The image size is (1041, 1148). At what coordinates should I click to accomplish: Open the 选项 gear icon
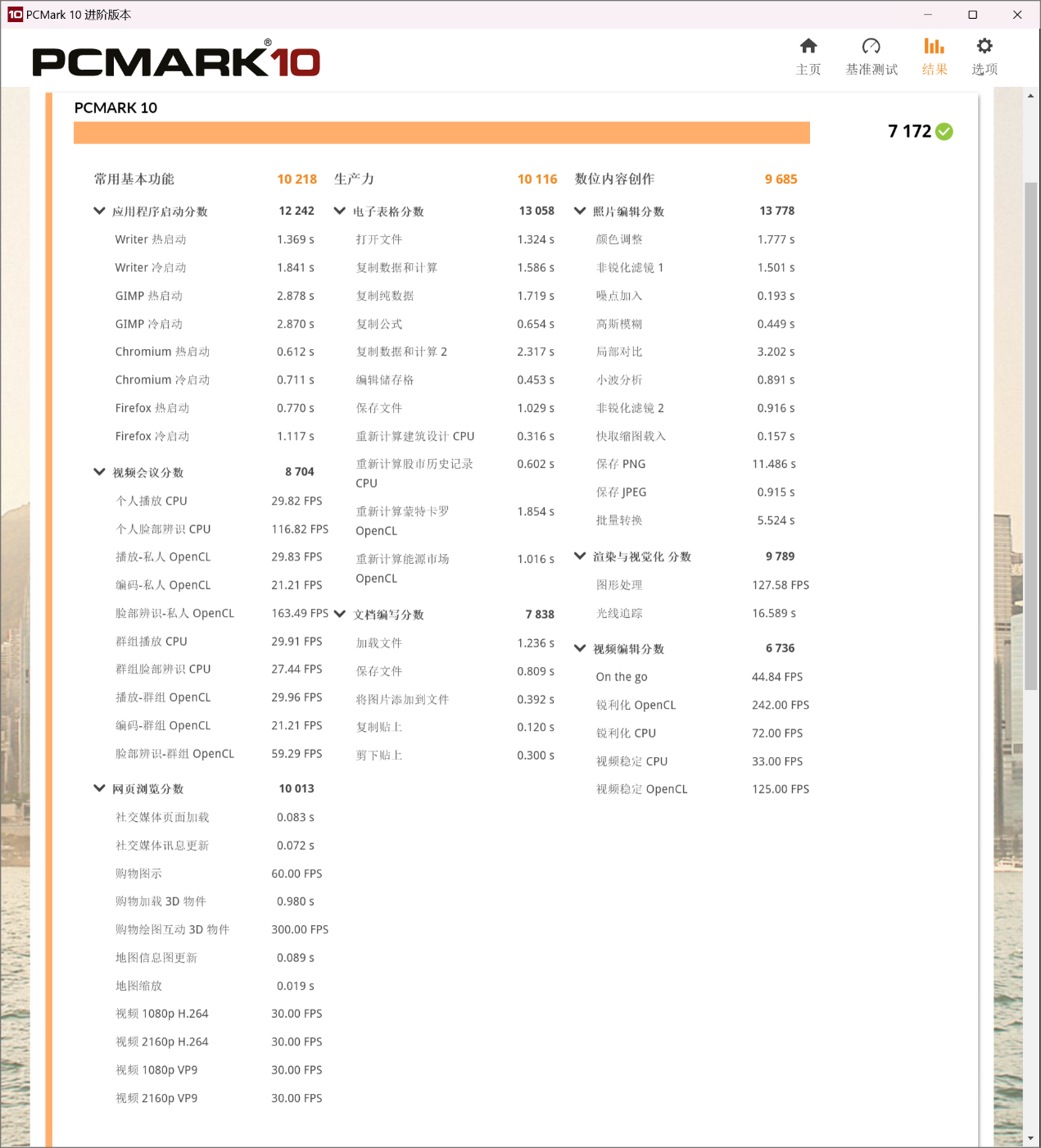point(984,46)
